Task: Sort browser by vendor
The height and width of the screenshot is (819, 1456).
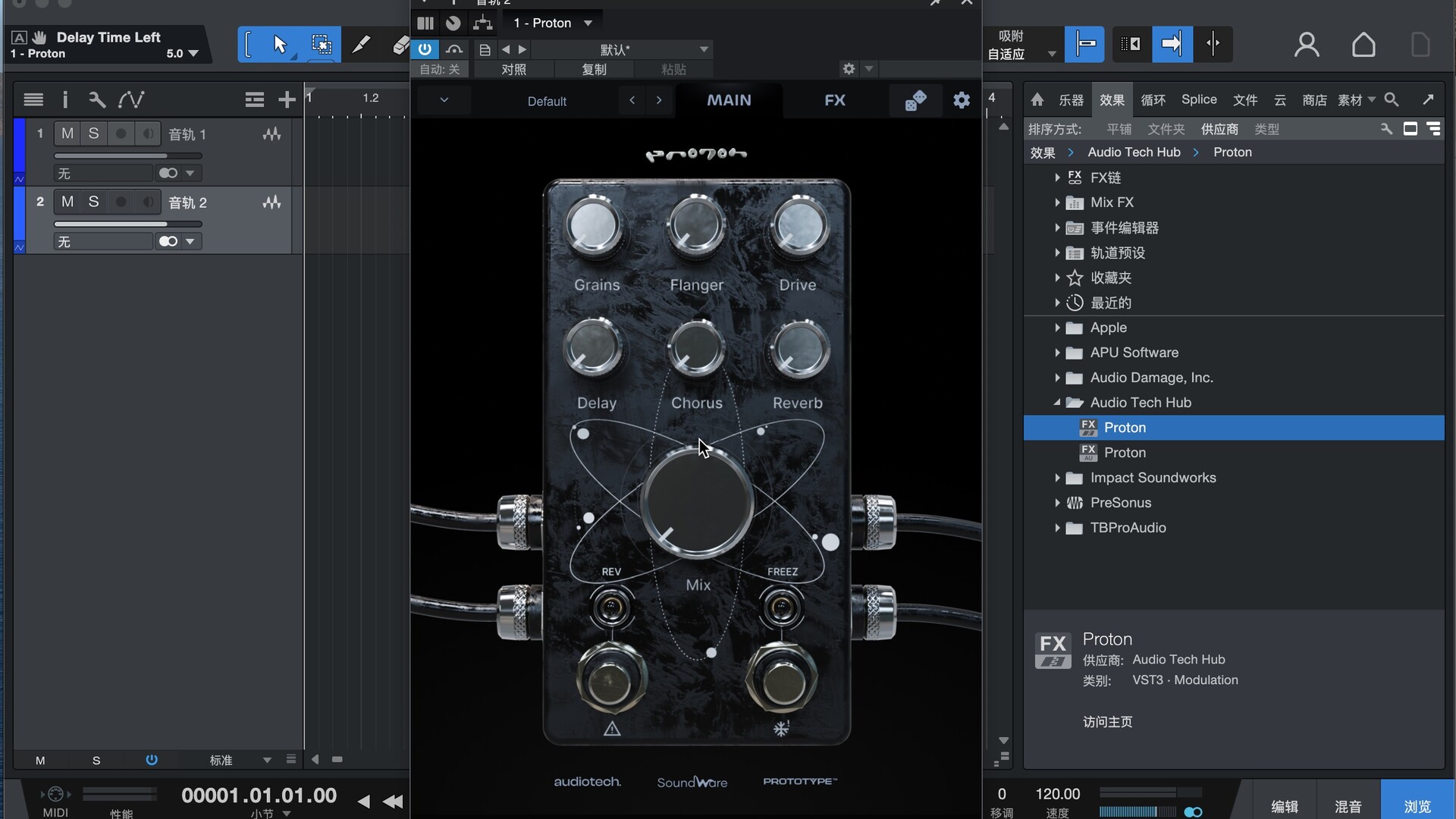Action: (x=1219, y=129)
